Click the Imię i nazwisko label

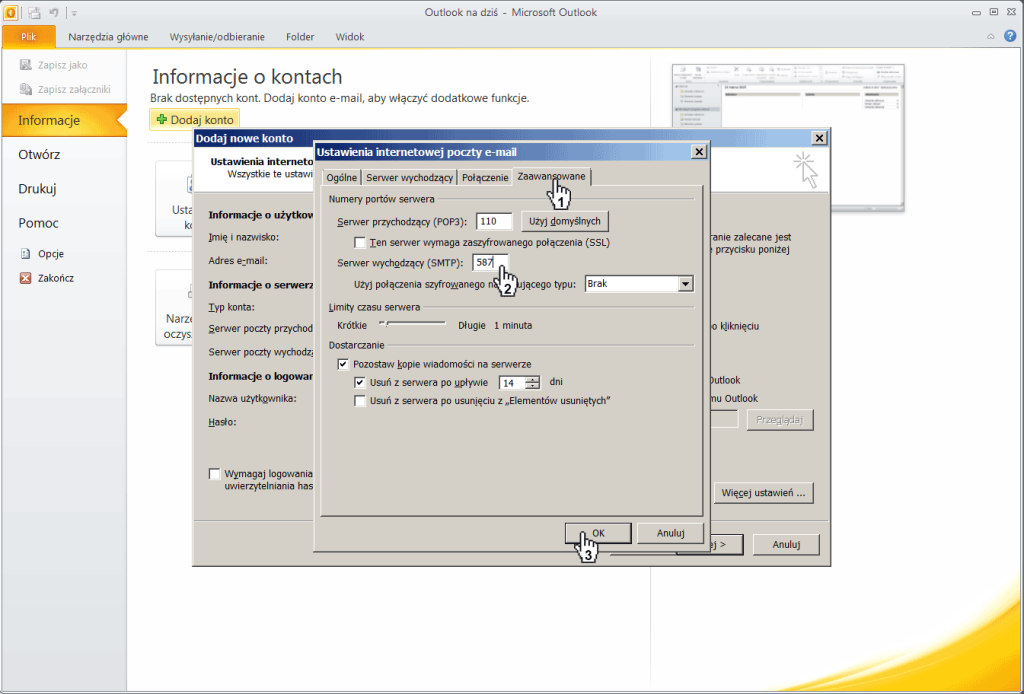244,237
